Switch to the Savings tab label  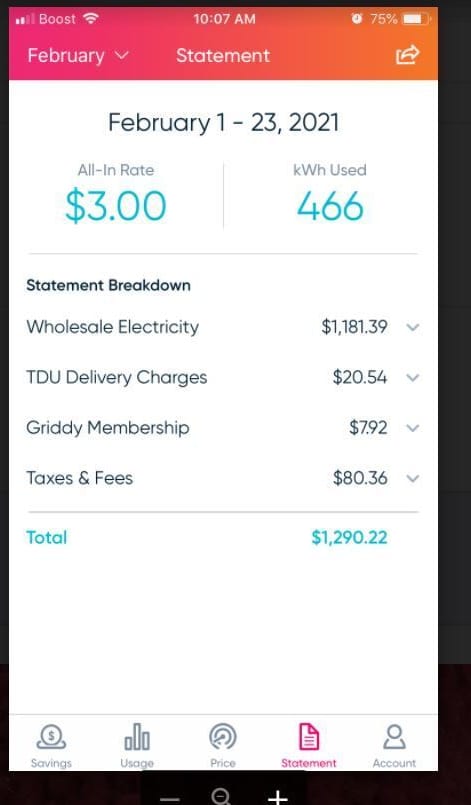(51, 763)
